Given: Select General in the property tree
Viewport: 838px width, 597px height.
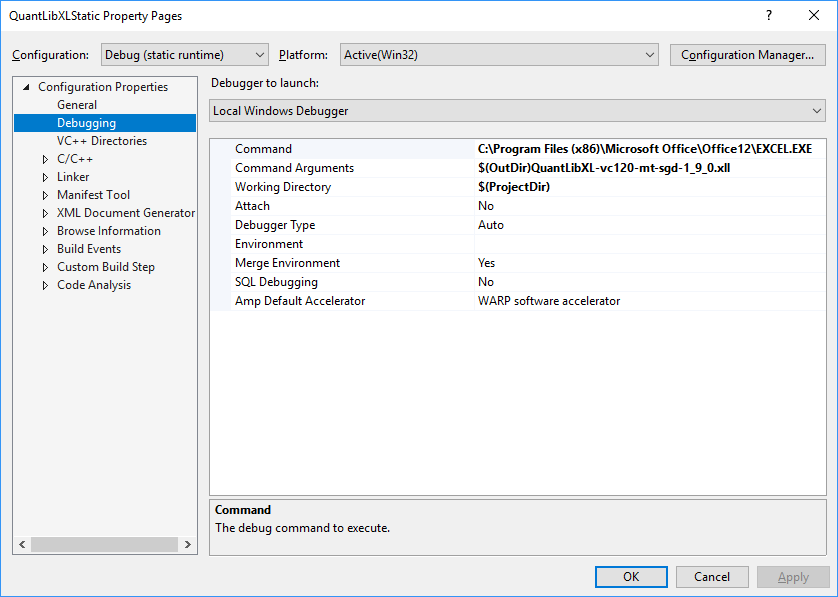Looking at the screenshot, I should [77, 105].
